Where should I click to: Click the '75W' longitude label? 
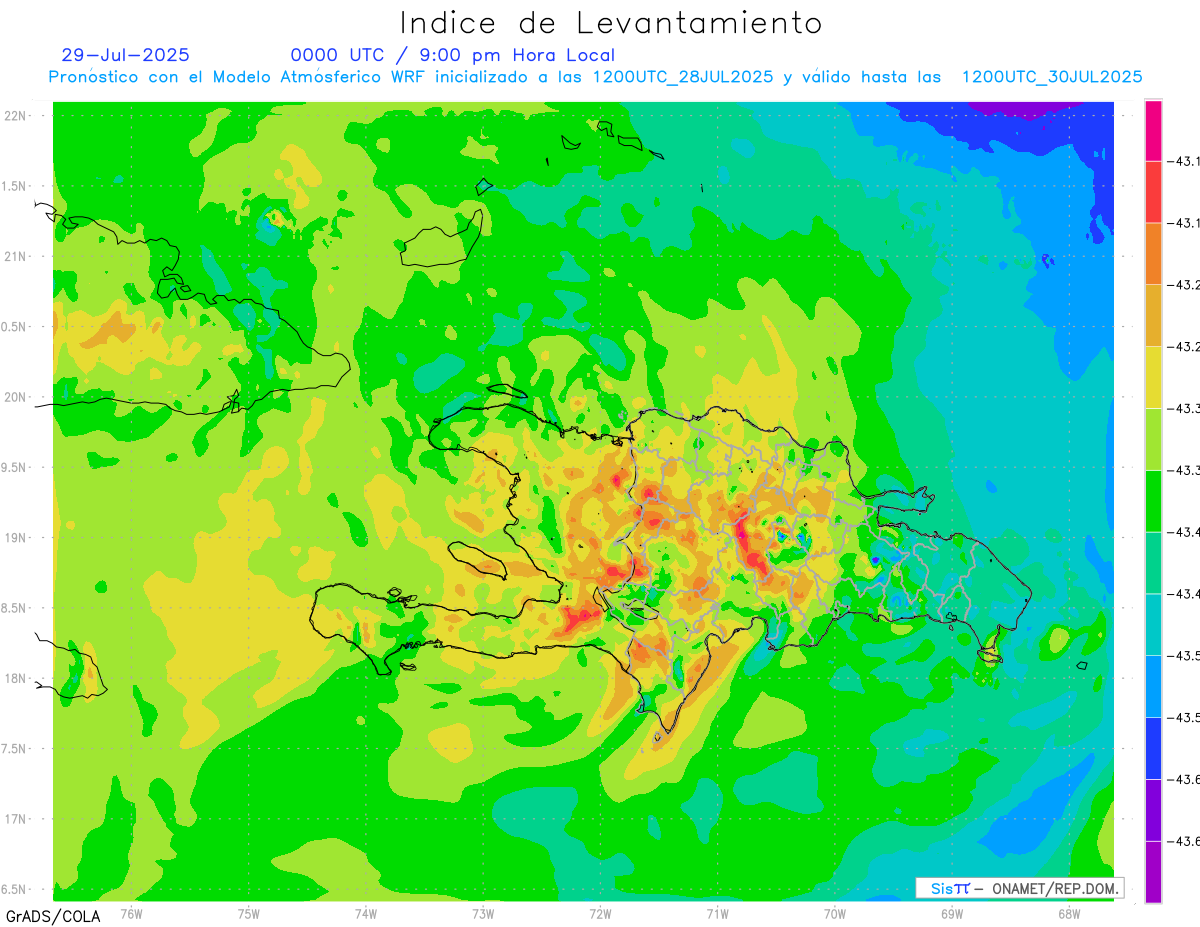click(249, 913)
